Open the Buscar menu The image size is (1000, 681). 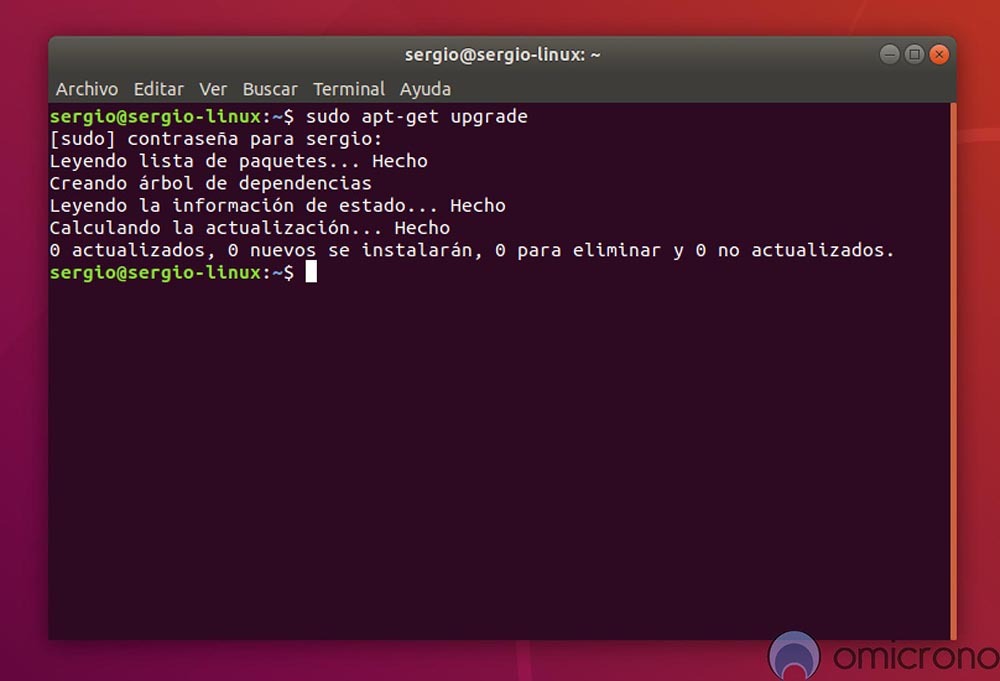pos(270,89)
